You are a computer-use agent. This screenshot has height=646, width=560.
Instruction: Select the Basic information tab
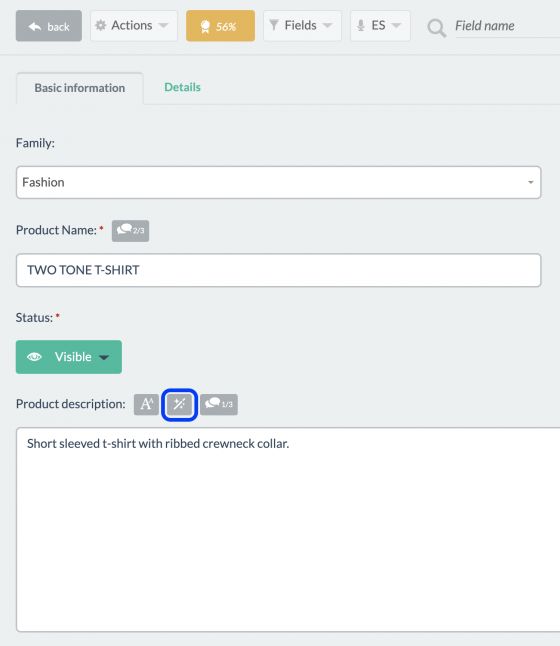[80, 88]
